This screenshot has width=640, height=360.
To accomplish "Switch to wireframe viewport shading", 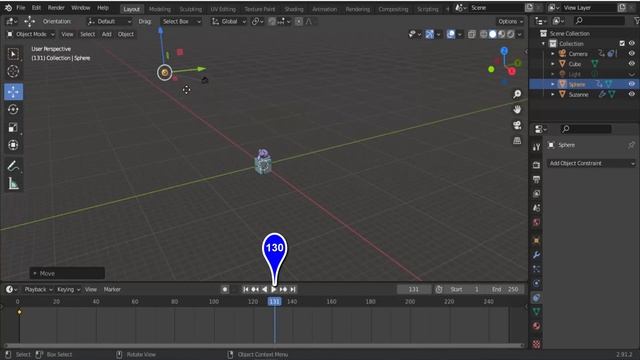I will [x=484, y=34].
